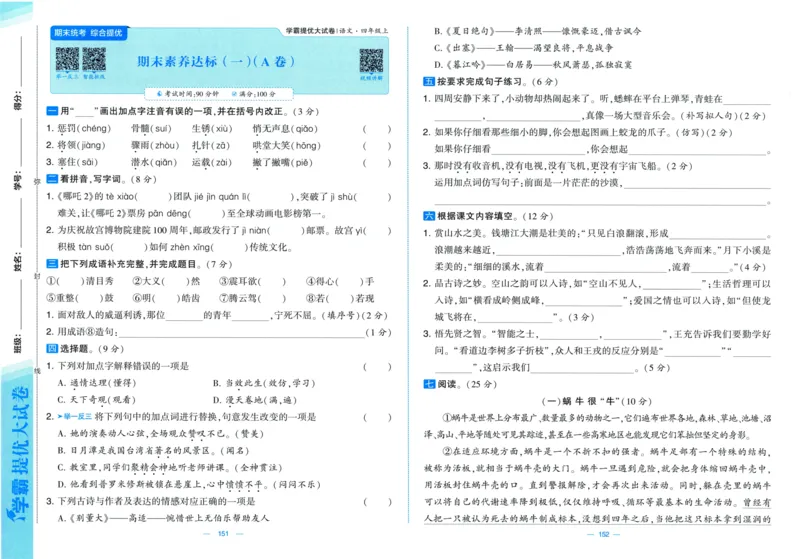Image resolution: width=800 pixels, height=559 pixels.
Task: Select option 'D.《暮江吟》——白居易'
Action: coord(533,65)
